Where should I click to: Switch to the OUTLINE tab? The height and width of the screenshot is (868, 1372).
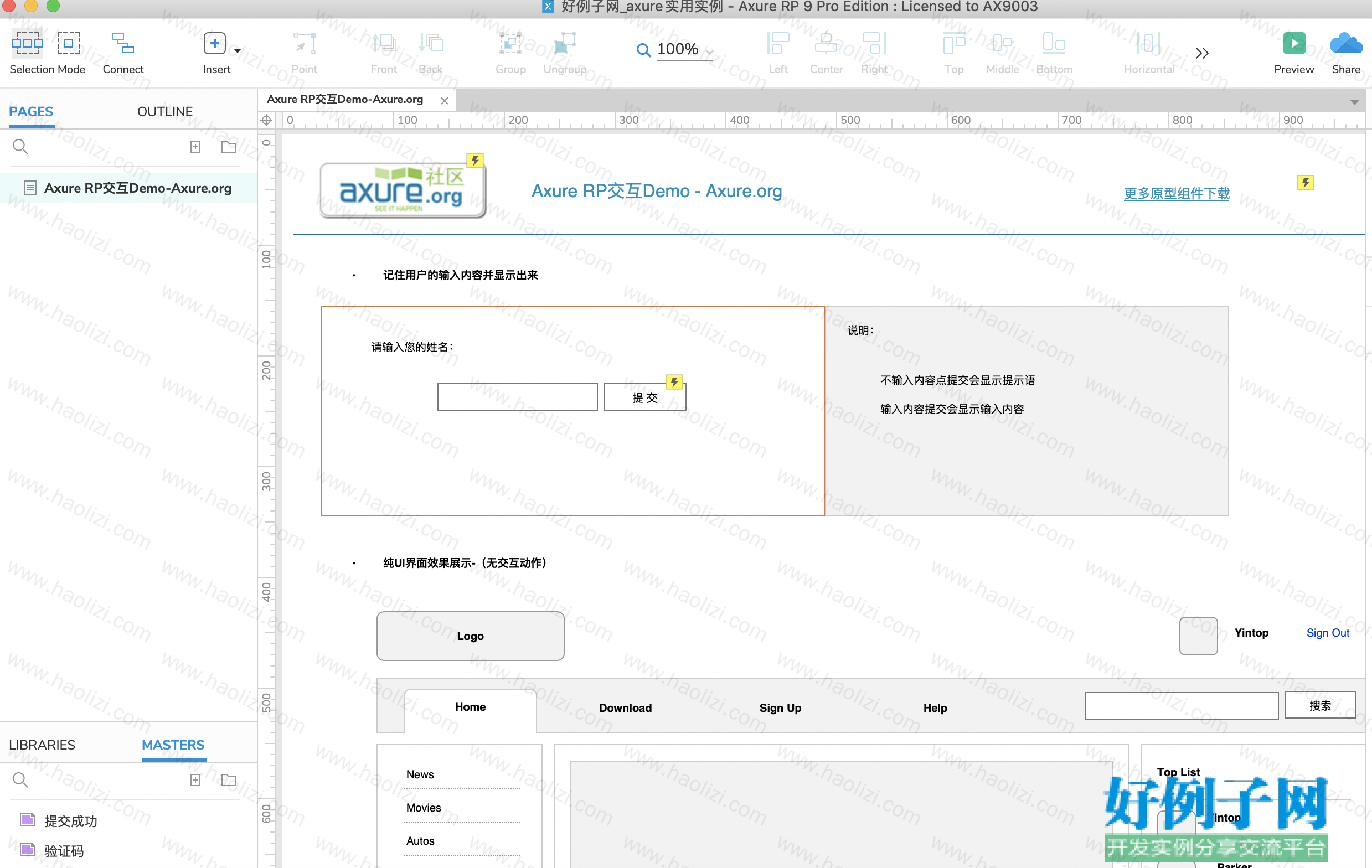164,112
